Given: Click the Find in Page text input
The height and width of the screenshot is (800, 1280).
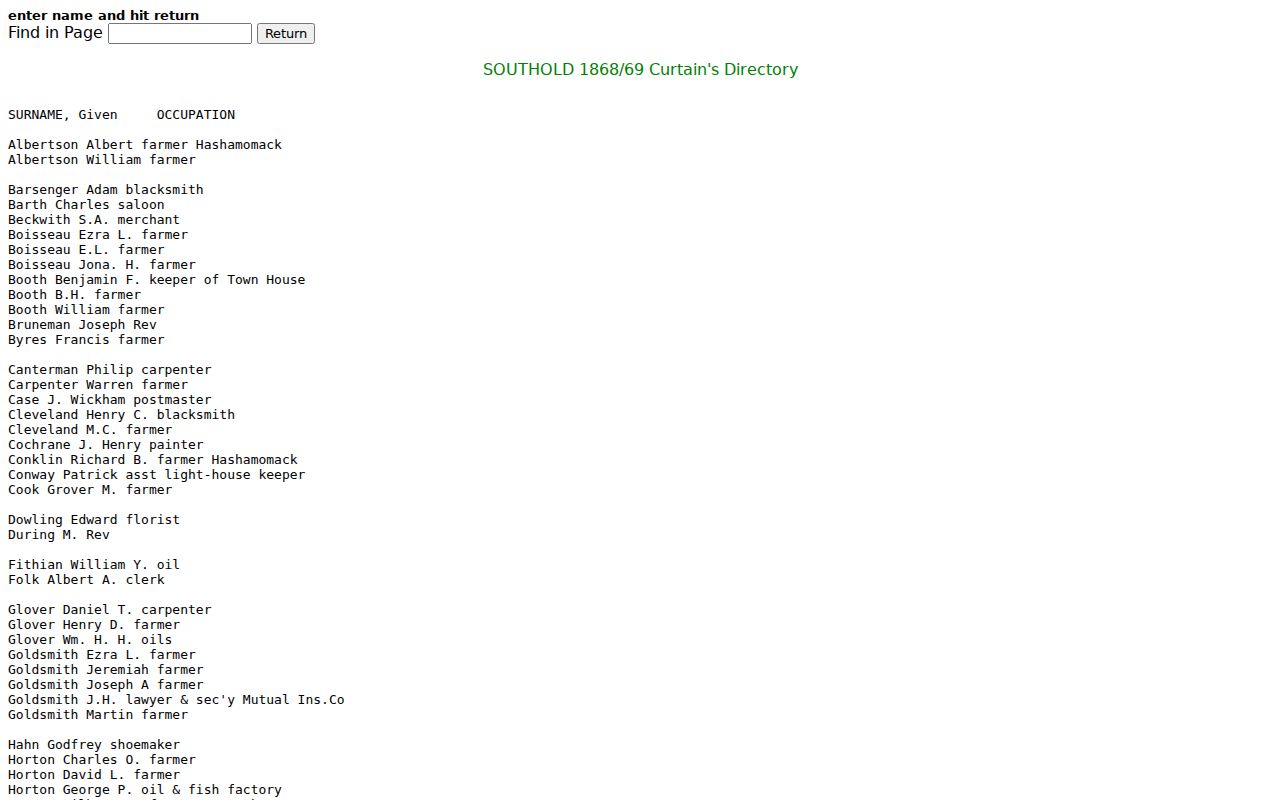Looking at the screenshot, I should (x=180, y=33).
